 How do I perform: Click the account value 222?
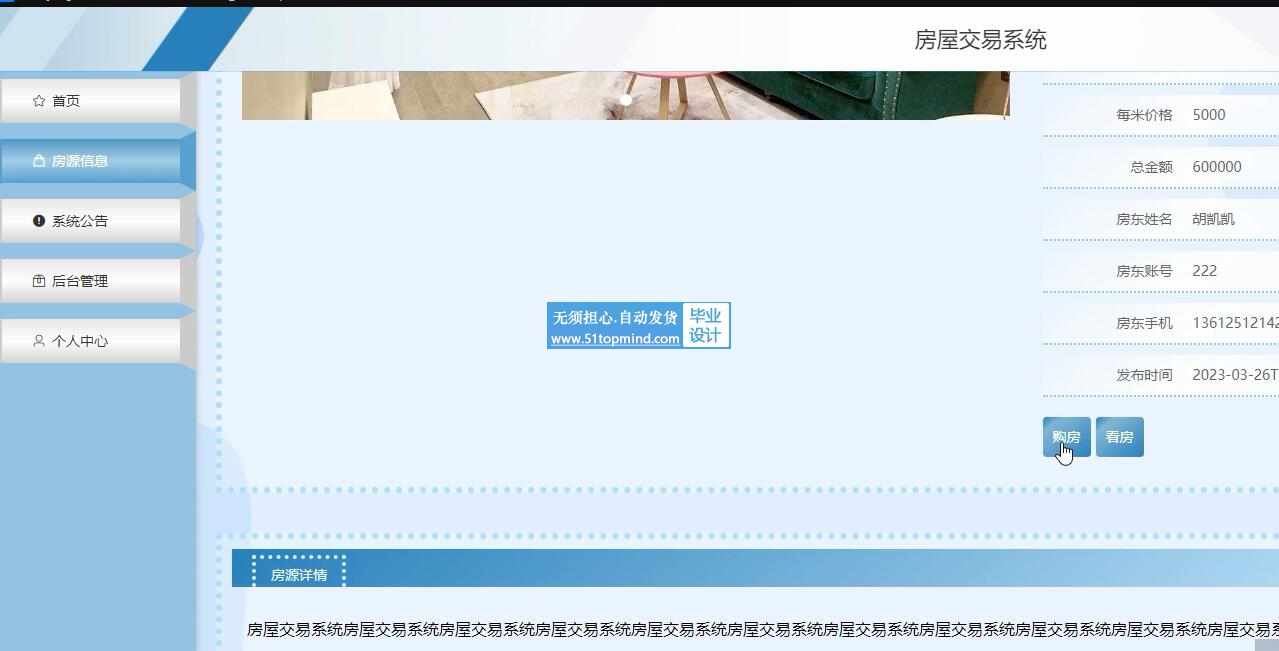click(1205, 271)
